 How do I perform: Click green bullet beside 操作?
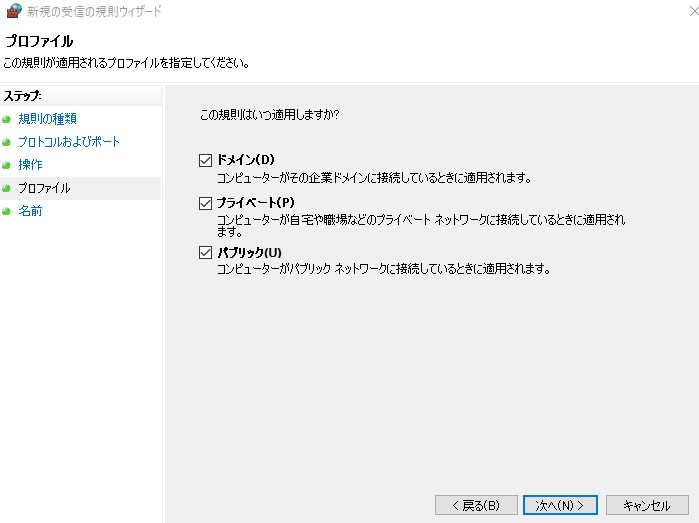(6, 165)
